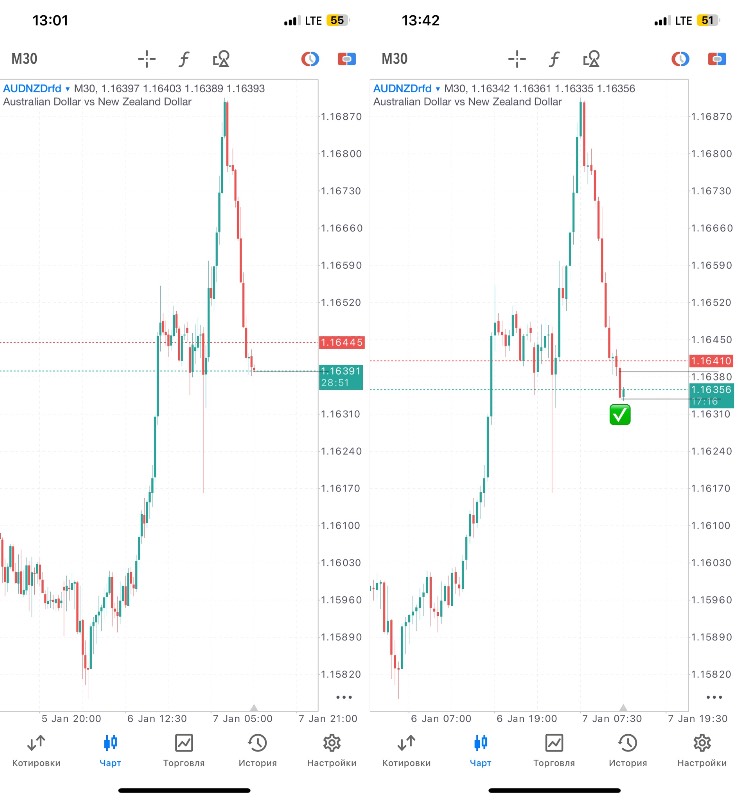Open objects shapes icon in right chart

tap(592, 59)
